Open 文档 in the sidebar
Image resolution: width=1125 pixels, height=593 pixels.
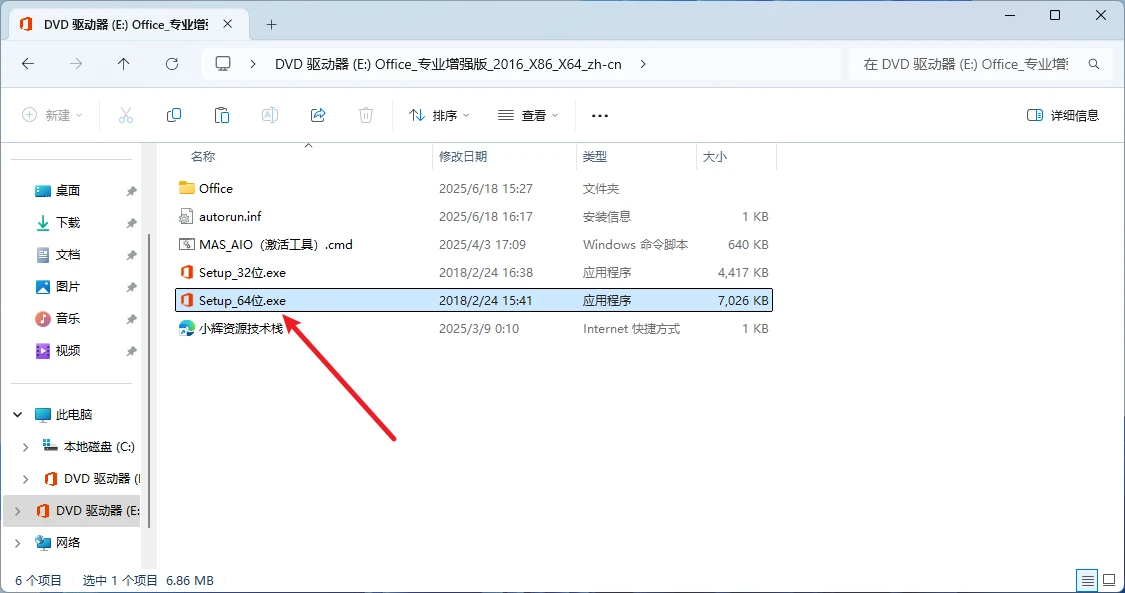point(68,255)
